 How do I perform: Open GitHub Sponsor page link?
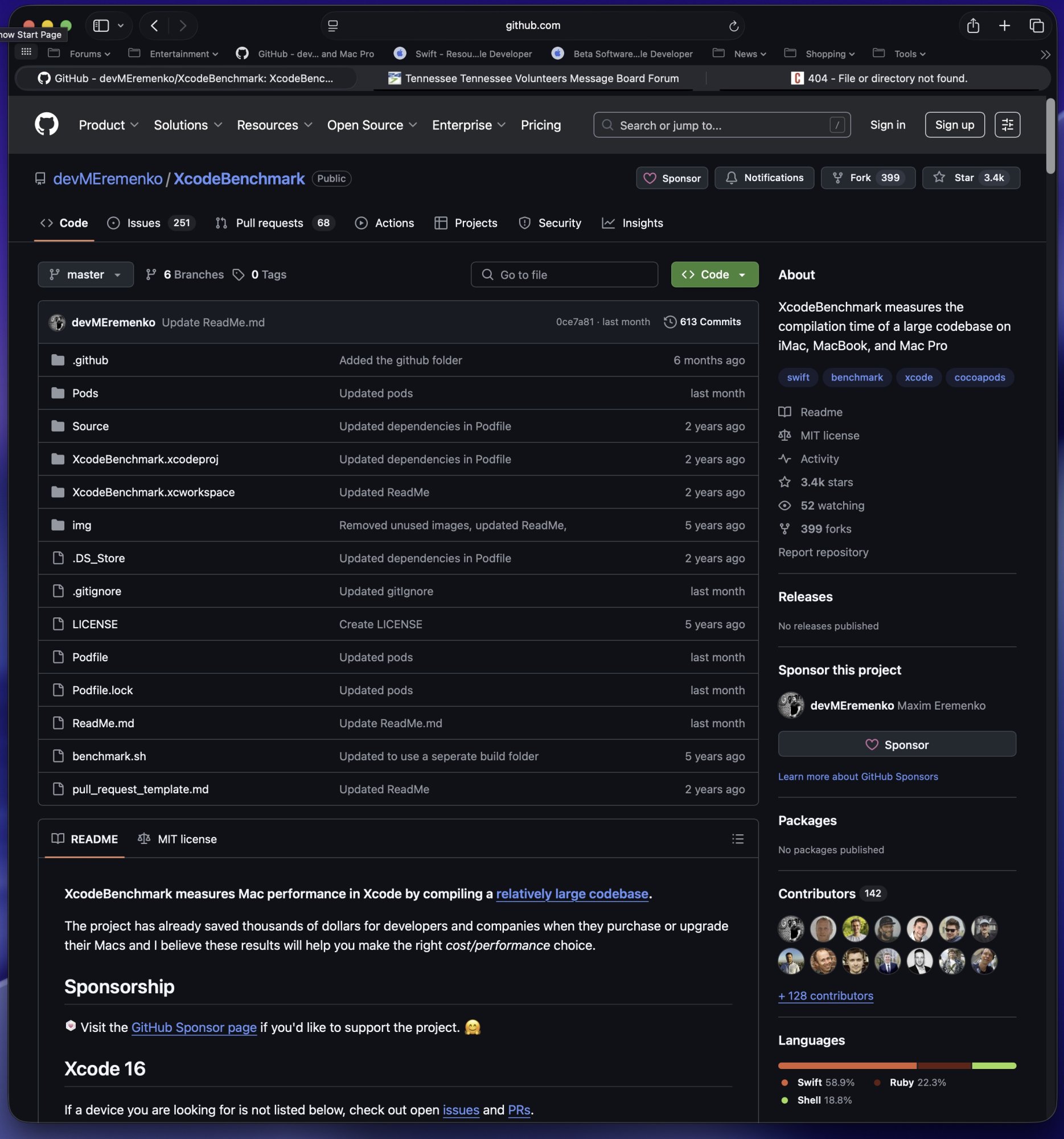pyautogui.click(x=194, y=1027)
